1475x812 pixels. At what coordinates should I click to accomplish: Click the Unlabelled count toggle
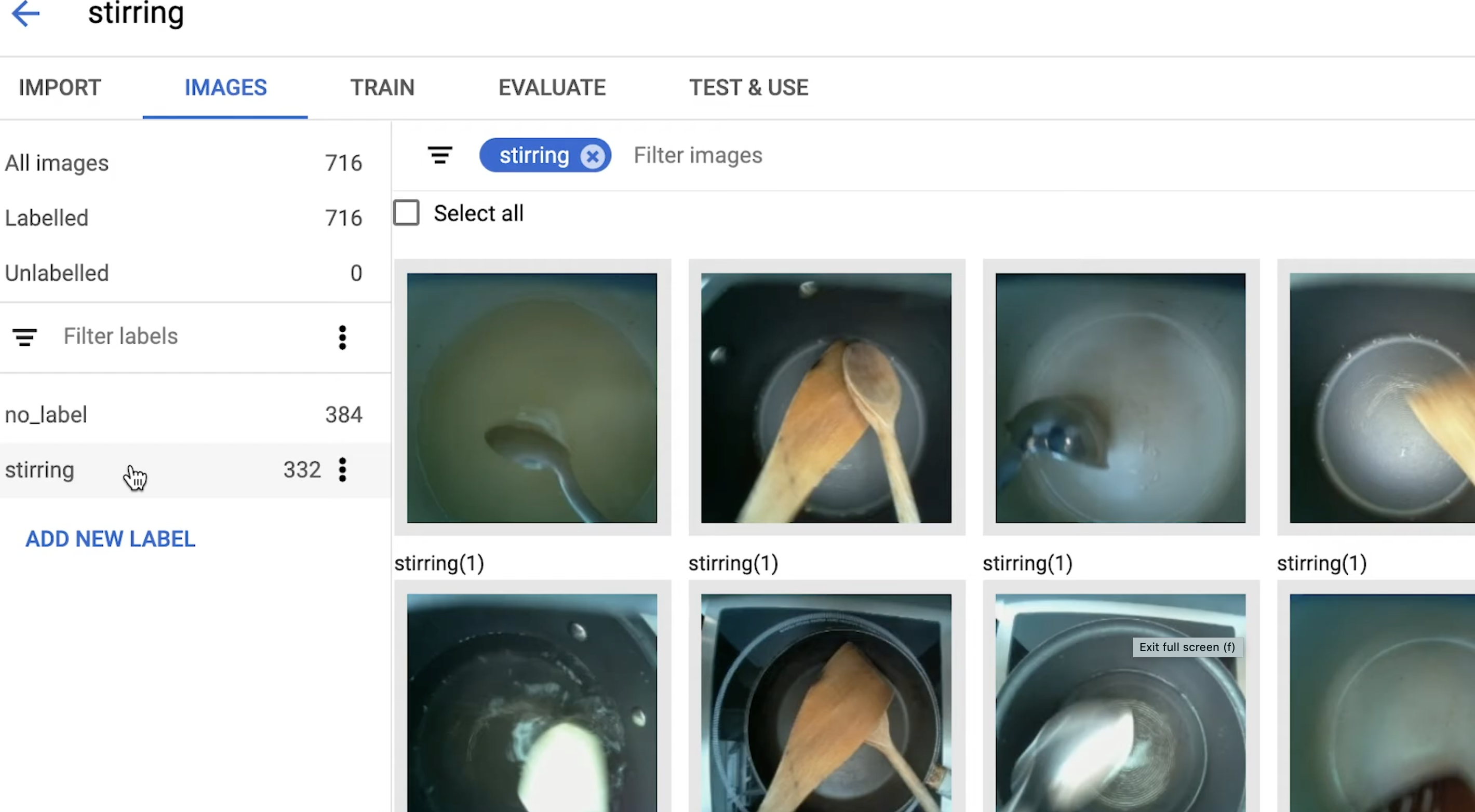[x=356, y=273]
